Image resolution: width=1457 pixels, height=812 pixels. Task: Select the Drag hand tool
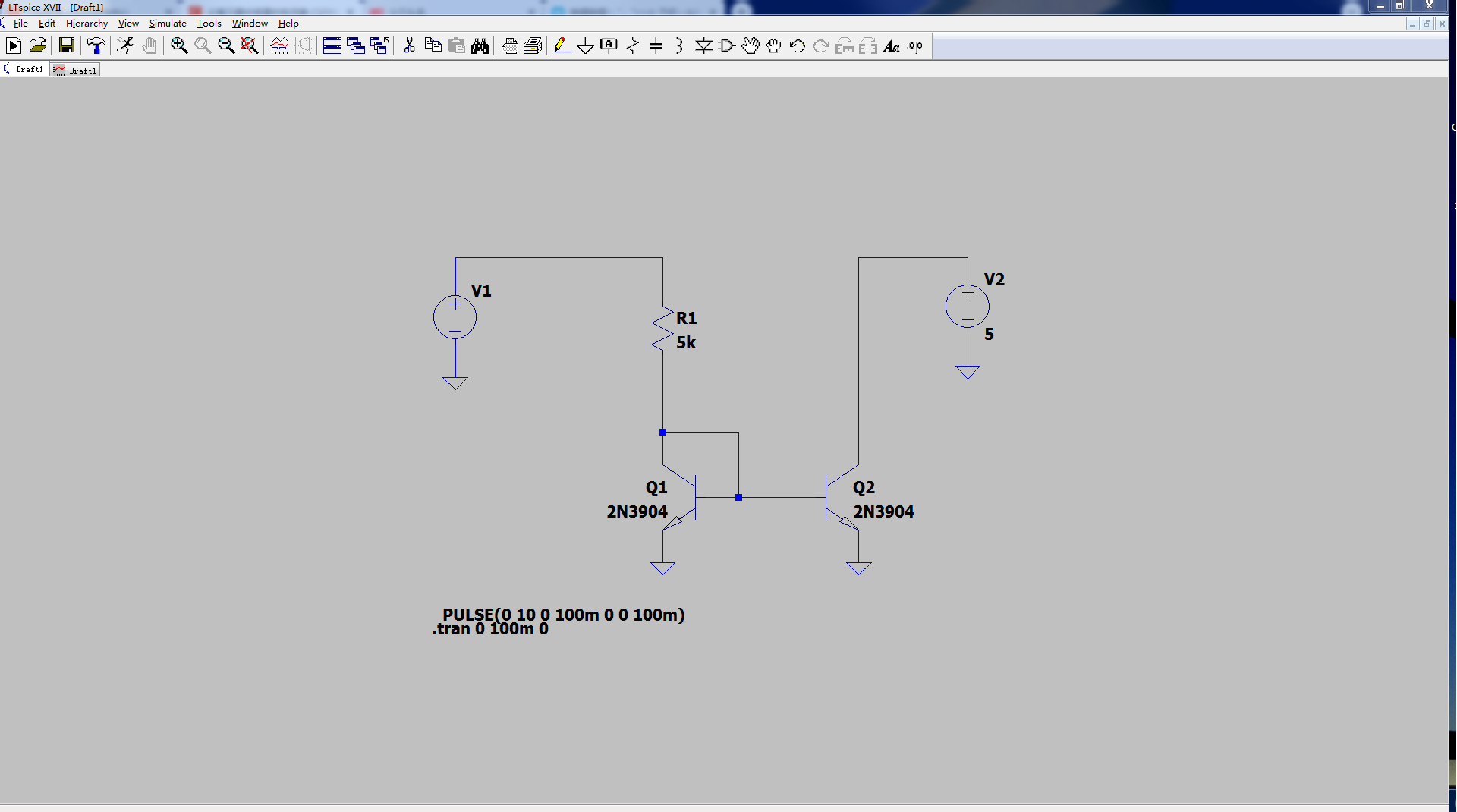click(773, 46)
